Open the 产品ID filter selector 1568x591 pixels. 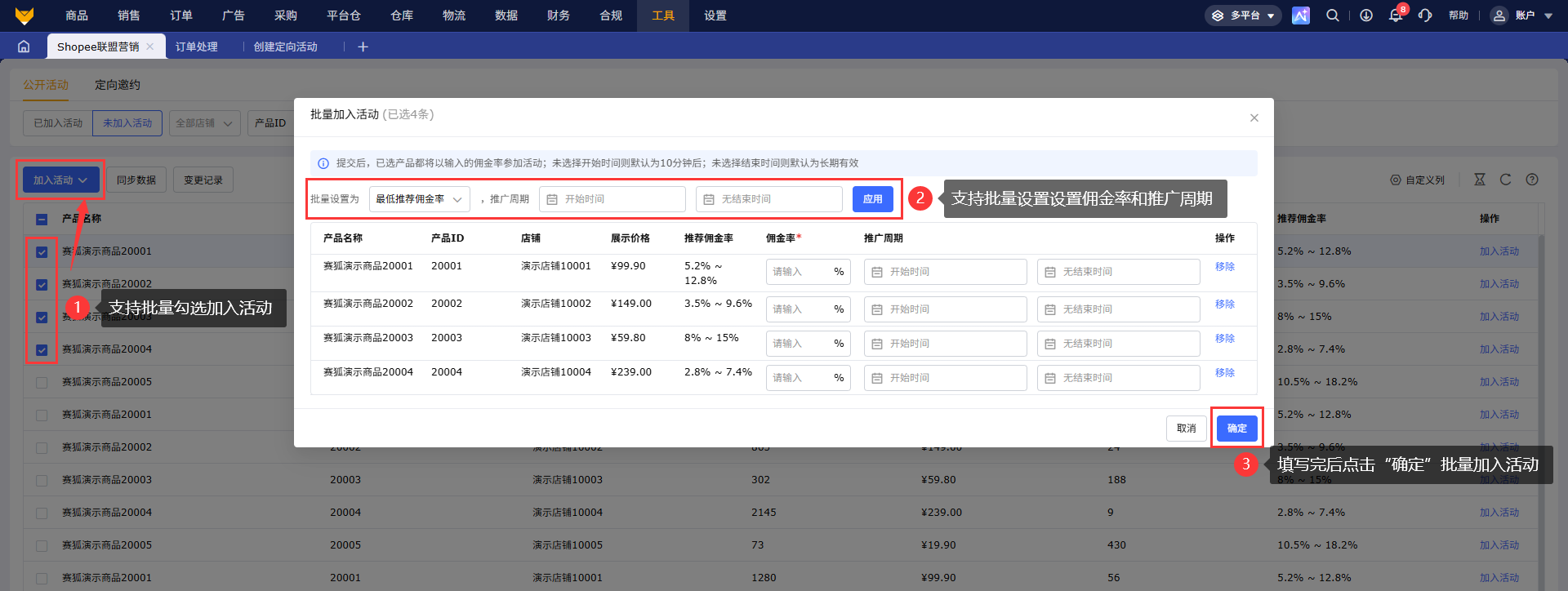click(270, 123)
